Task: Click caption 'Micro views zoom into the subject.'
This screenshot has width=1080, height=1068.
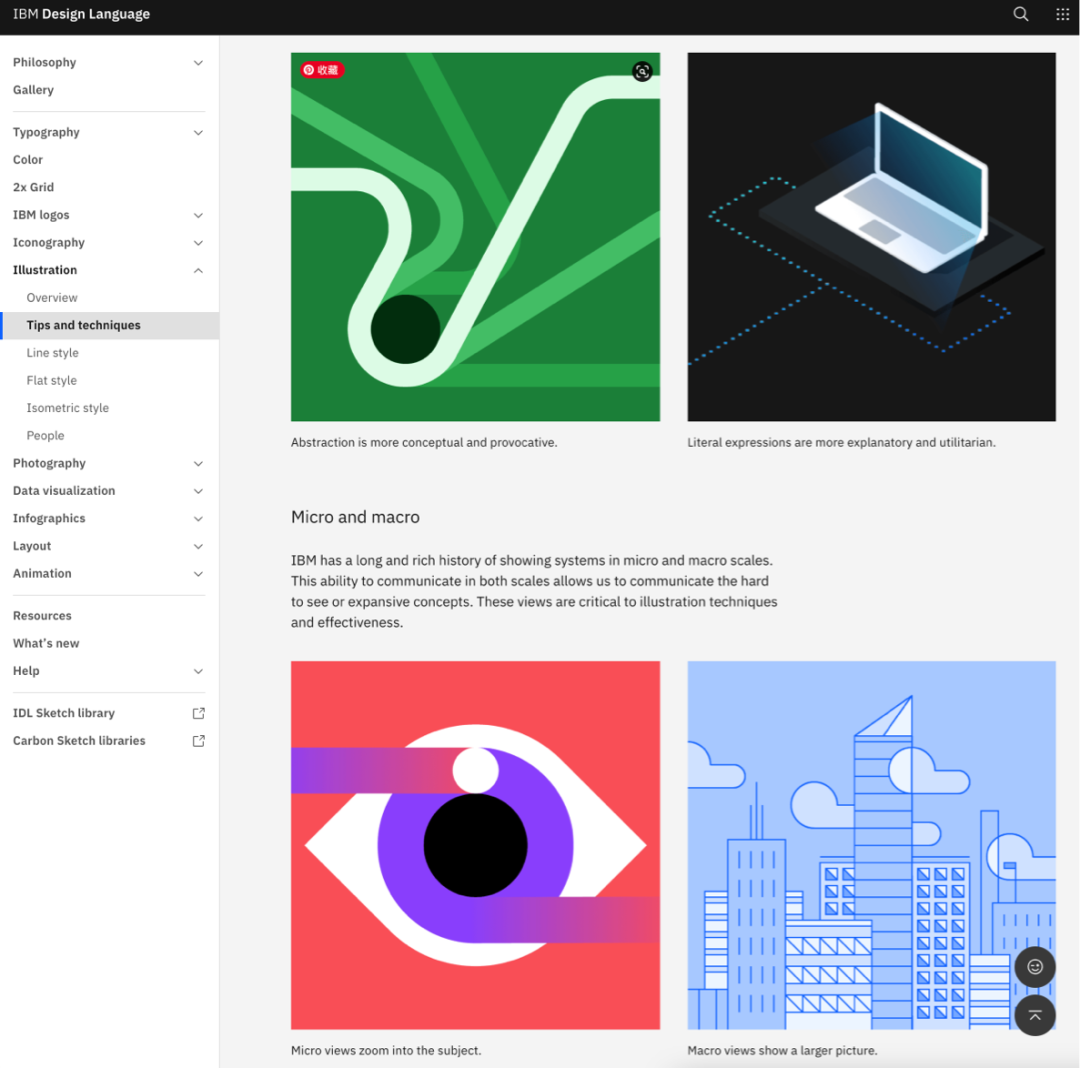Action: pos(386,1050)
